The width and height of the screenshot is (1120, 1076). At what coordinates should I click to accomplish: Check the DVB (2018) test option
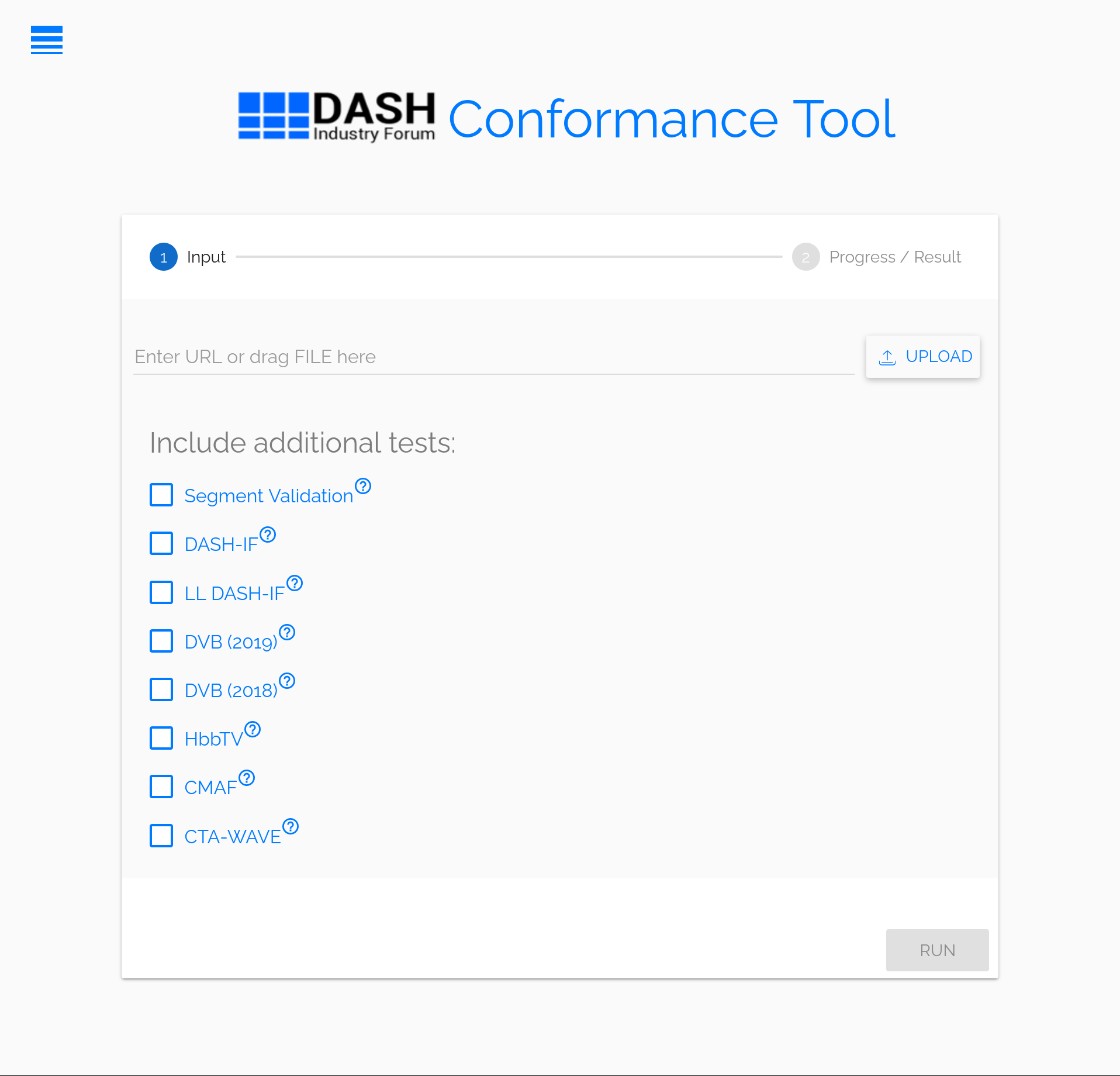pos(161,689)
